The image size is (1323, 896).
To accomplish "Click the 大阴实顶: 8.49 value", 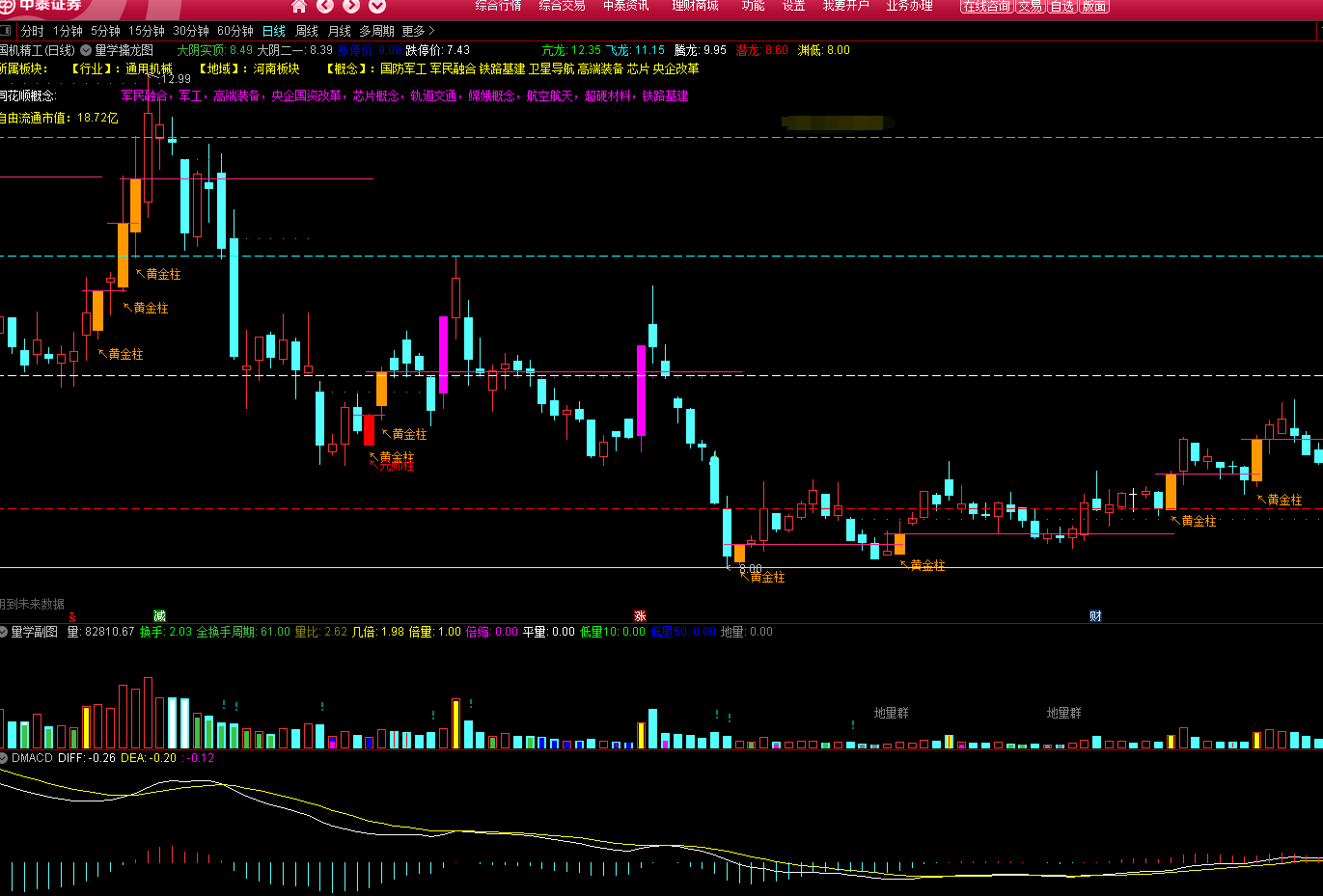I will point(214,50).
